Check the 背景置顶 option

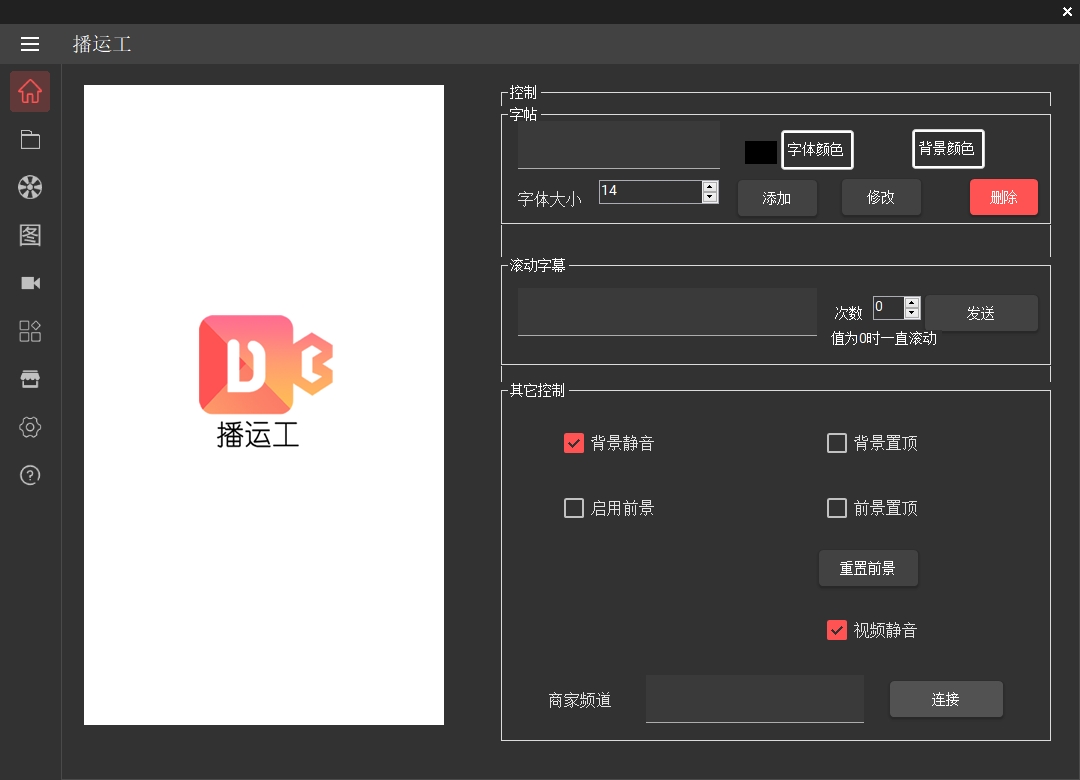tap(837, 443)
